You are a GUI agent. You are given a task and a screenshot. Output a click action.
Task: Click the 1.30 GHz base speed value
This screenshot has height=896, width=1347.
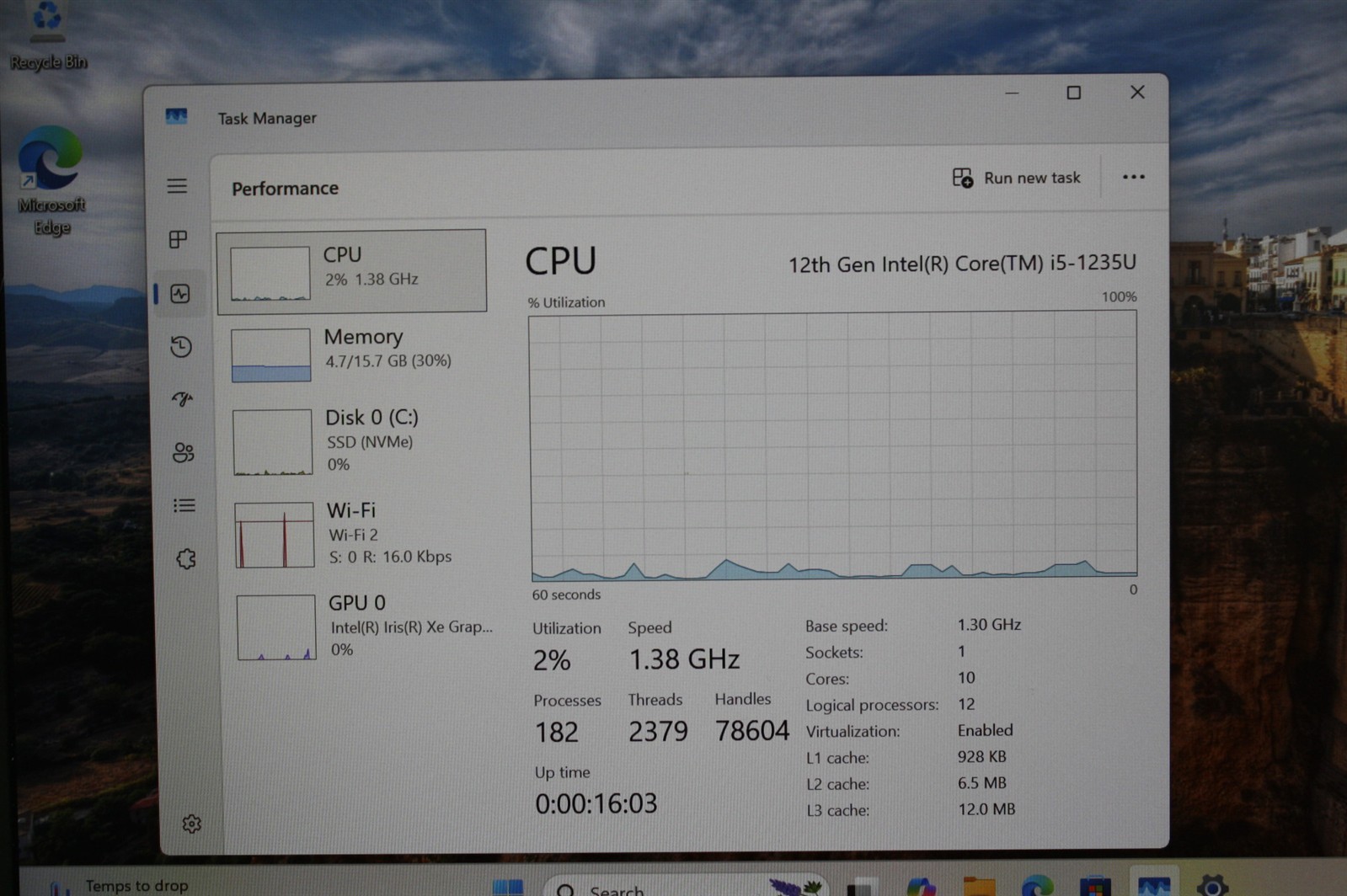click(x=989, y=625)
